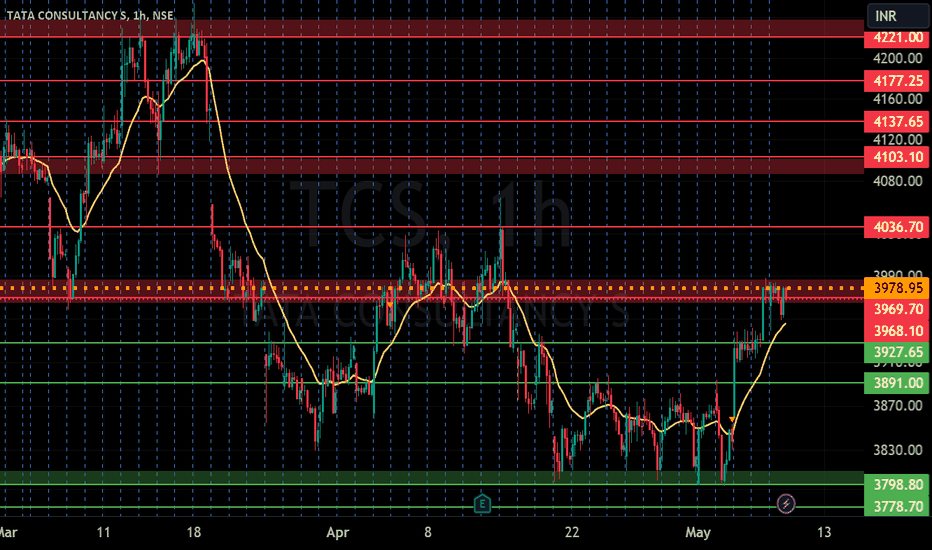932x550 pixels.
Task: Click the 4036.70 price label
Action: (x=898, y=227)
